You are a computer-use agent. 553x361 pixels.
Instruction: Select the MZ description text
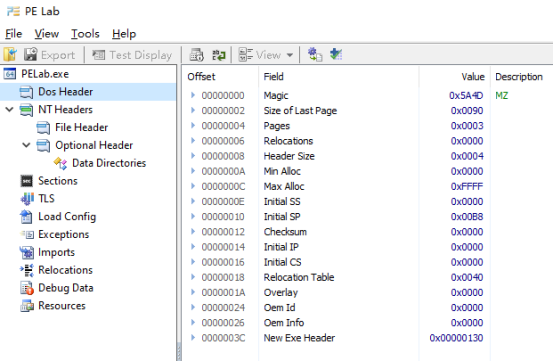pos(502,96)
